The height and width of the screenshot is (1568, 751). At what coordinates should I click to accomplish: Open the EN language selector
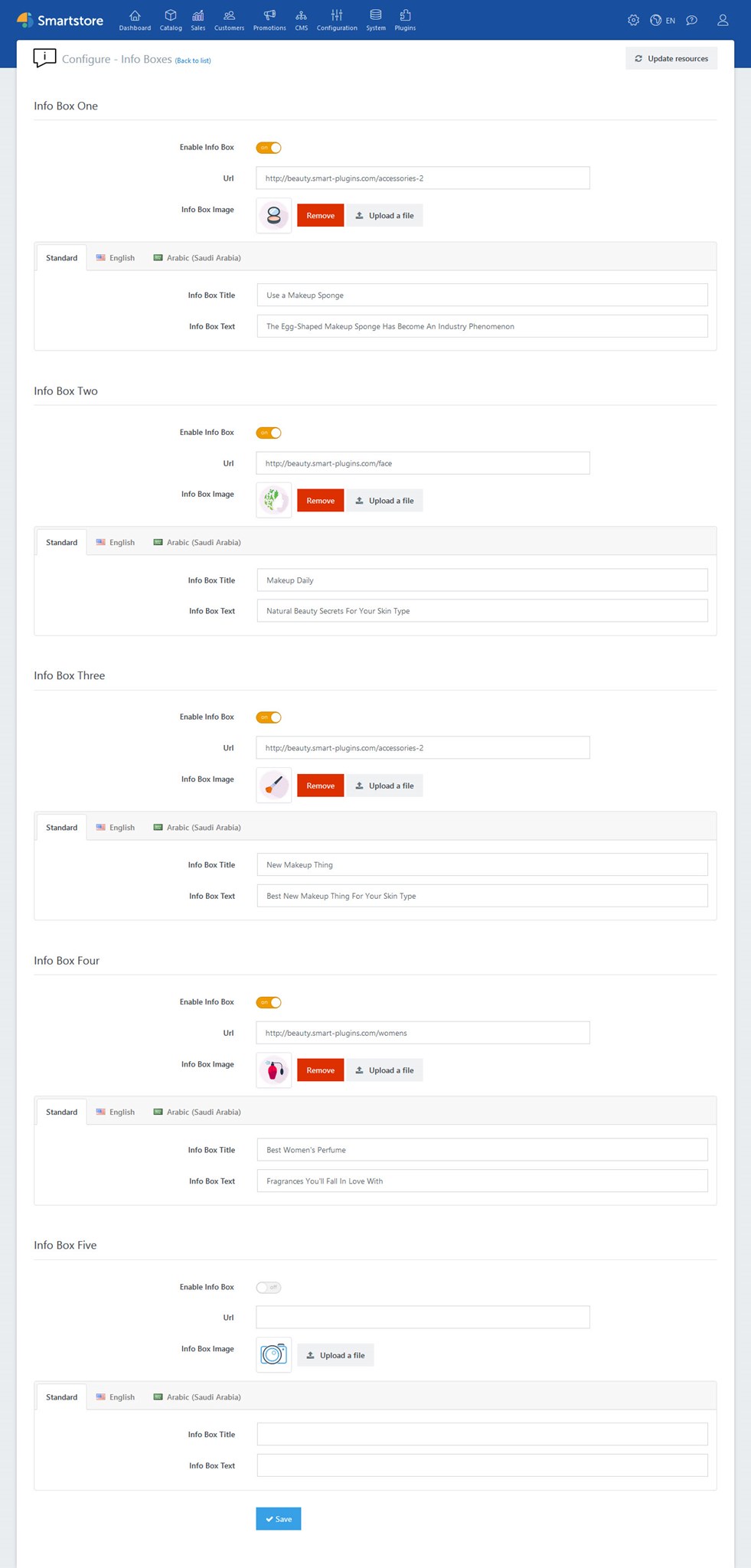(663, 21)
